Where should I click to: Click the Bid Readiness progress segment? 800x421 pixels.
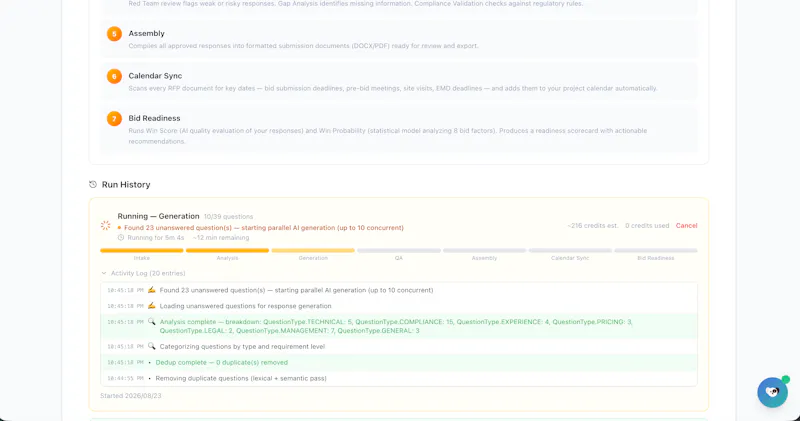(656, 251)
